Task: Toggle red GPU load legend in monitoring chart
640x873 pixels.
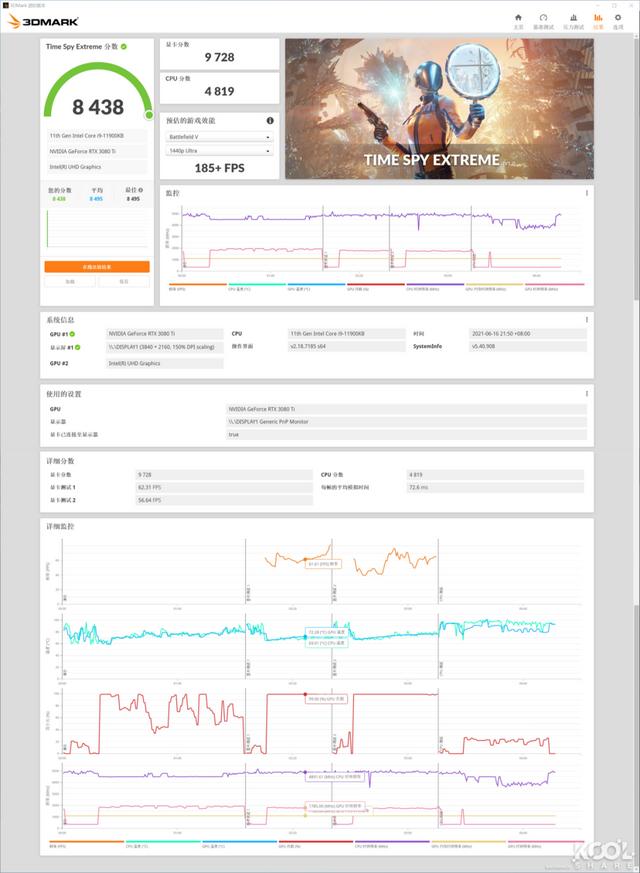Action: click(x=376, y=287)
